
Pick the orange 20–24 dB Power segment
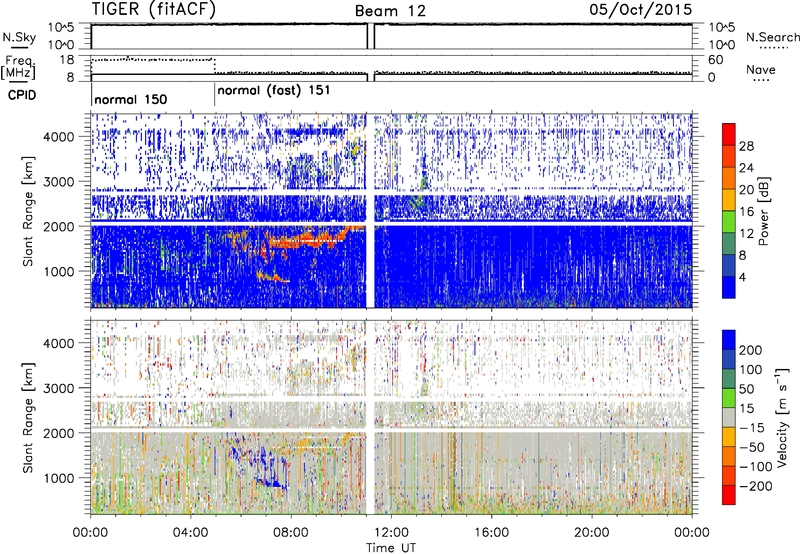729,178
